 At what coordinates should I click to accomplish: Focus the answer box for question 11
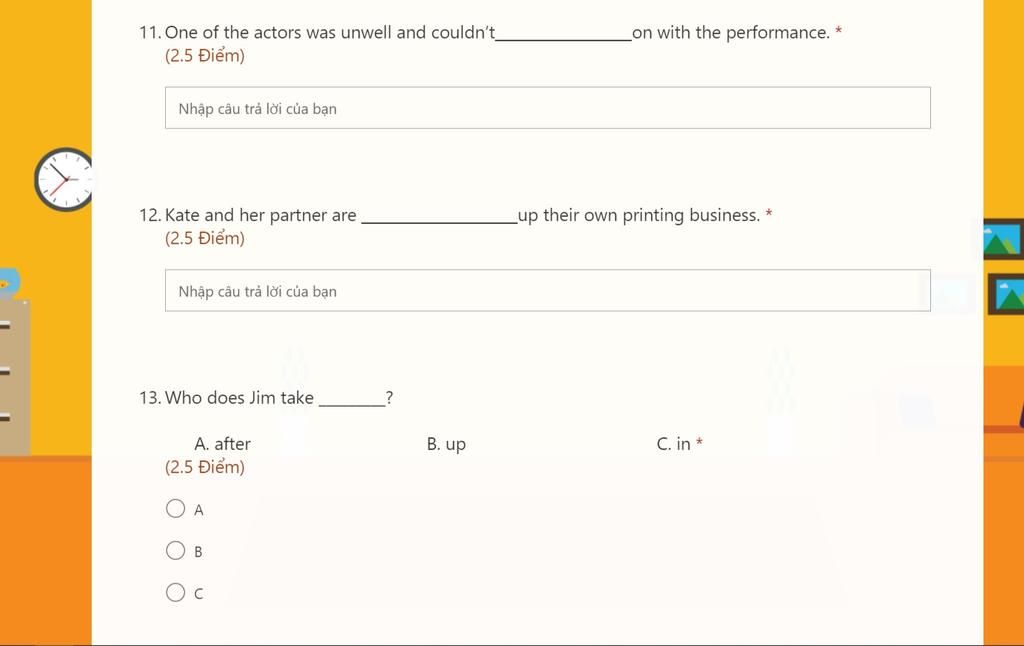(547, 108)
